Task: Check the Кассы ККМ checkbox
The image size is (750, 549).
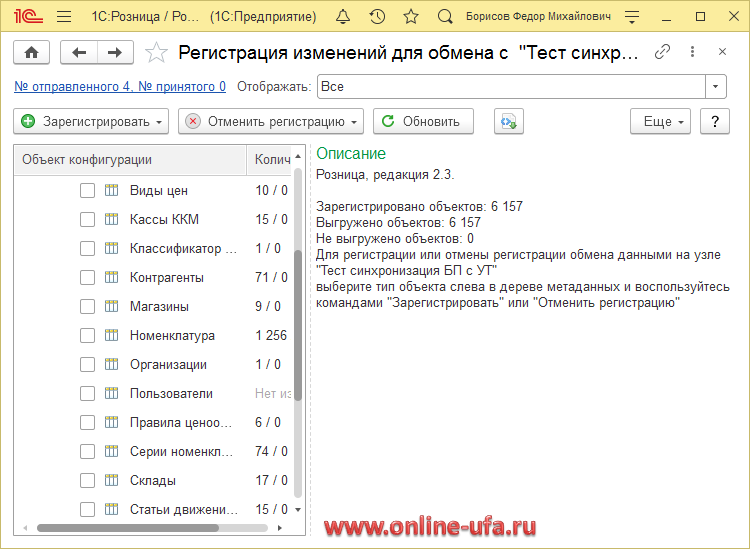Action: [x=87, y=220]
